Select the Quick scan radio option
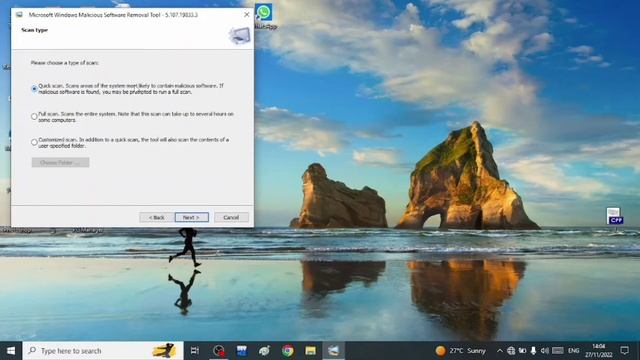This screenshot has width=640, height=360. click(x=34, y=89)
